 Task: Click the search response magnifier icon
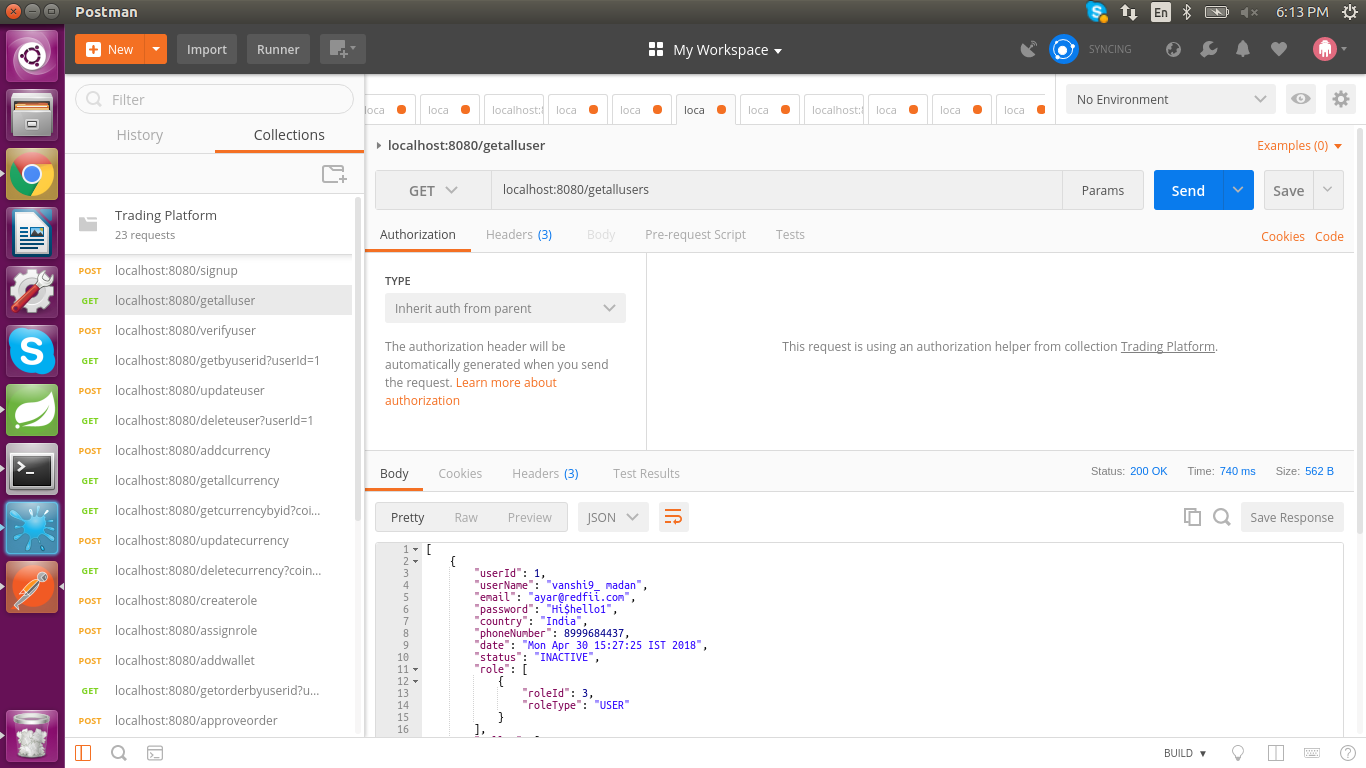(1221, 517)
